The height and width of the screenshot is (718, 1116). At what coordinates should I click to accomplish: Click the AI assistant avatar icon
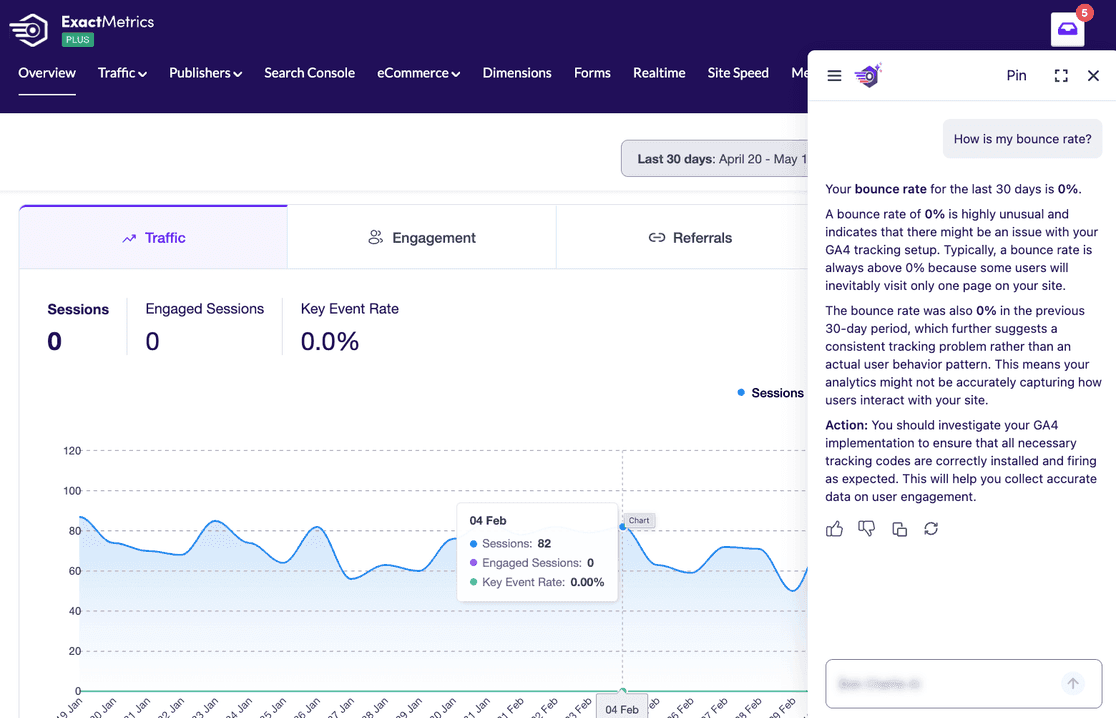868,75
